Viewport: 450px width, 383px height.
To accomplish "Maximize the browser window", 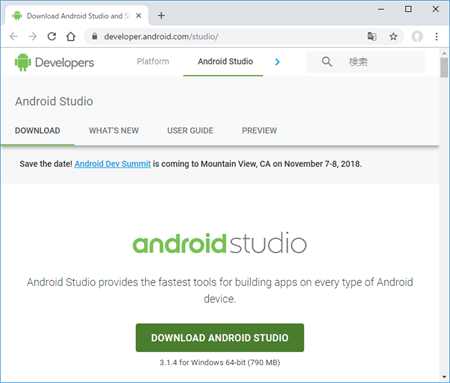I will coord(408,9).
